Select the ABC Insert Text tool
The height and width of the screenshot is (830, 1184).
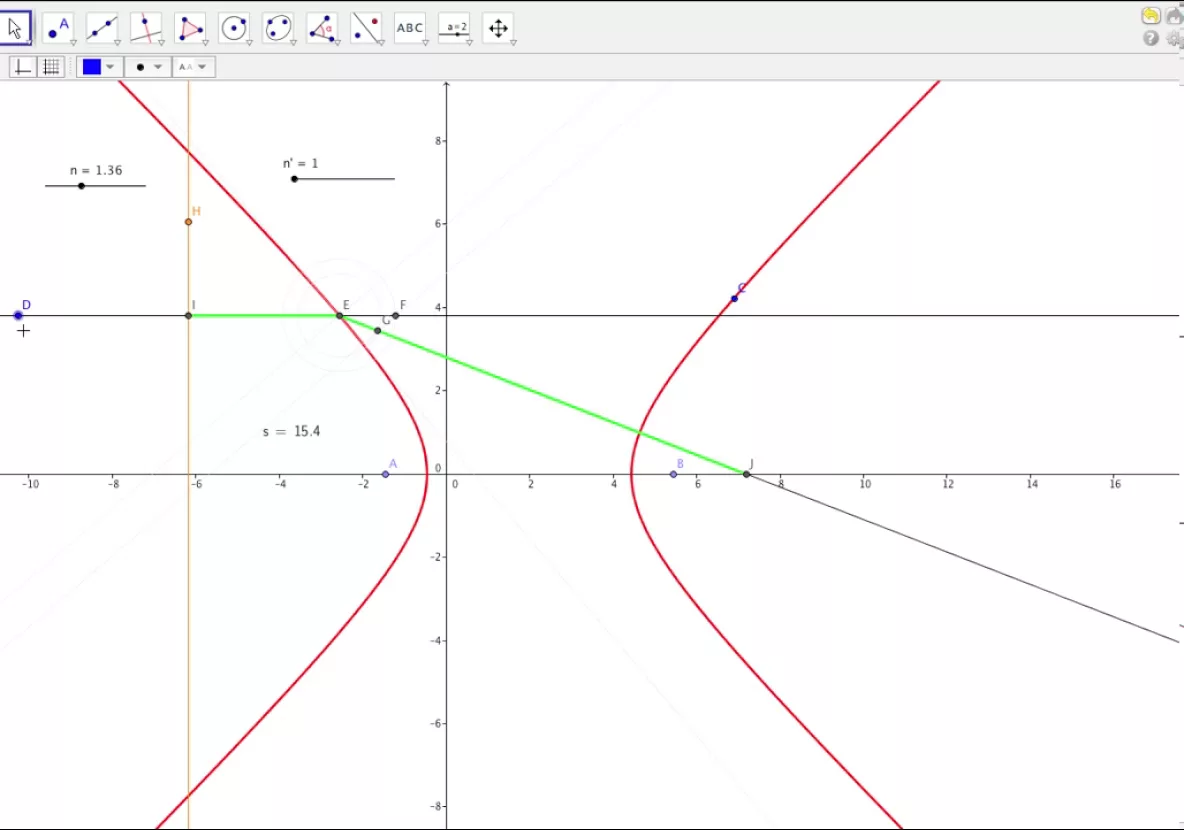click(x=410, y=29)
